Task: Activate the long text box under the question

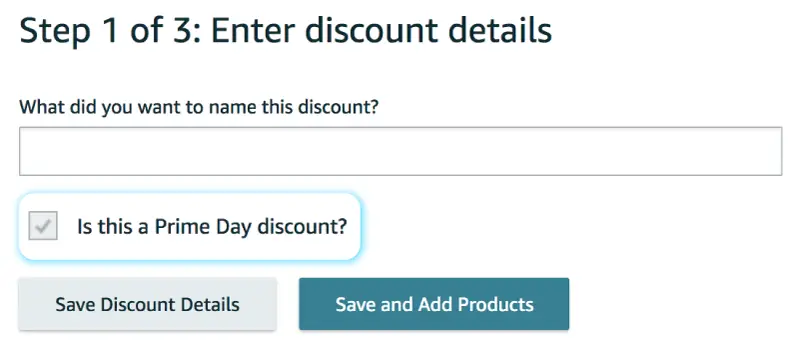Action: pos(401,151)
